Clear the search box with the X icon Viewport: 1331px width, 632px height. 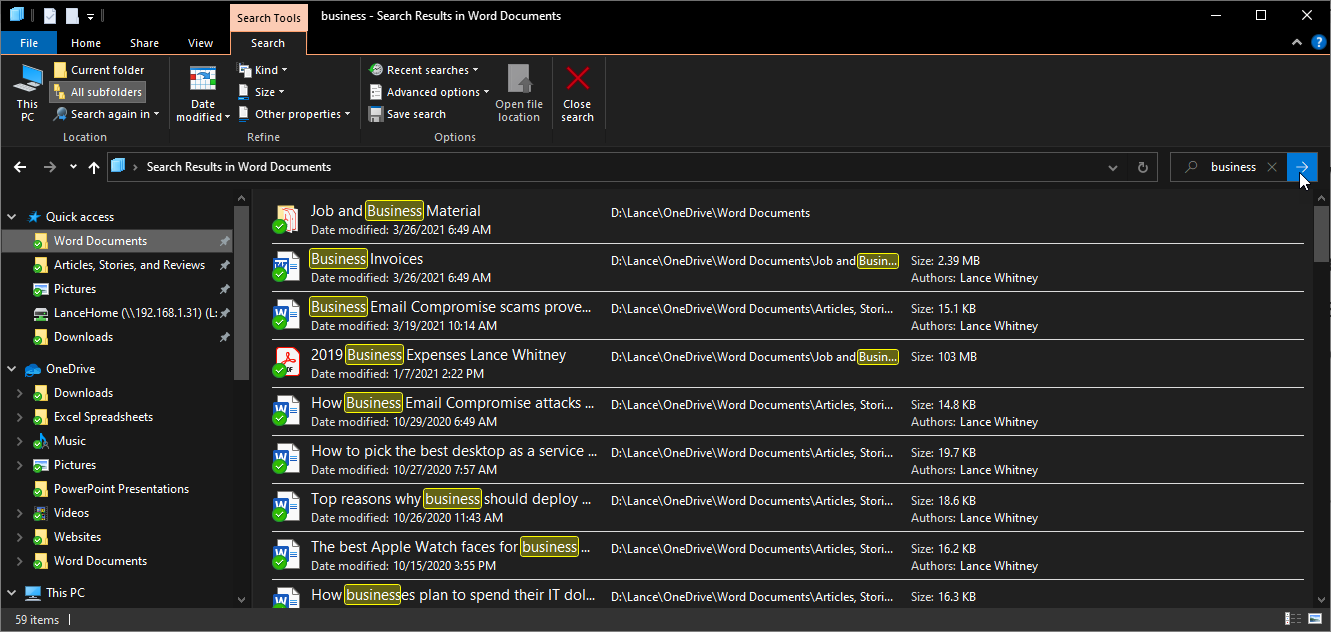pos(1272,167)
